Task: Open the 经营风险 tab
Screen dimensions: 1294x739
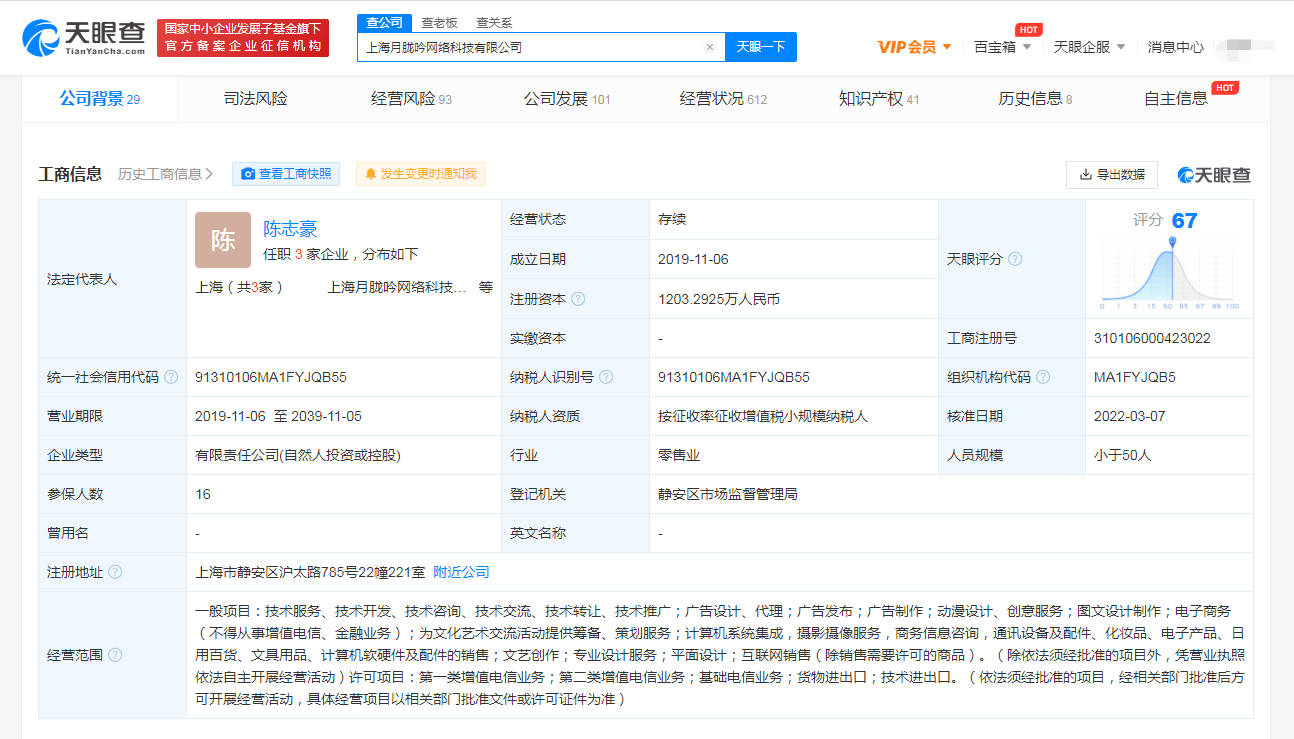Action: (411, 98)
